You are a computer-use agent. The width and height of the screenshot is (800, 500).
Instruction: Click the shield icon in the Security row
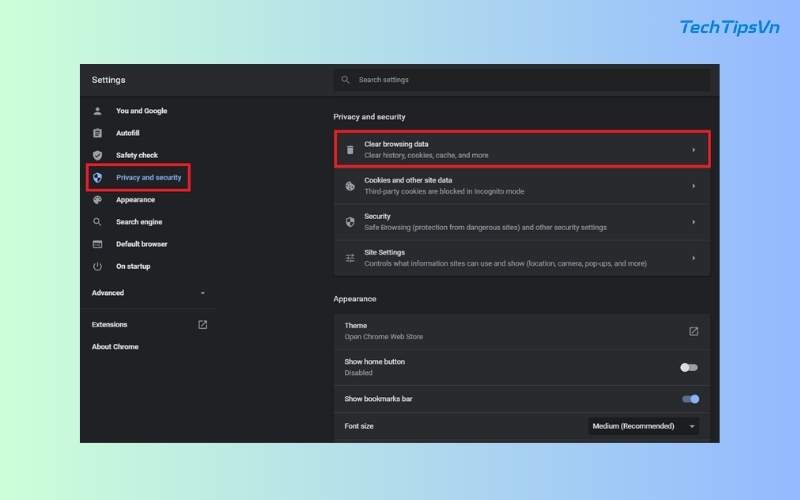[x=350, y=222]
